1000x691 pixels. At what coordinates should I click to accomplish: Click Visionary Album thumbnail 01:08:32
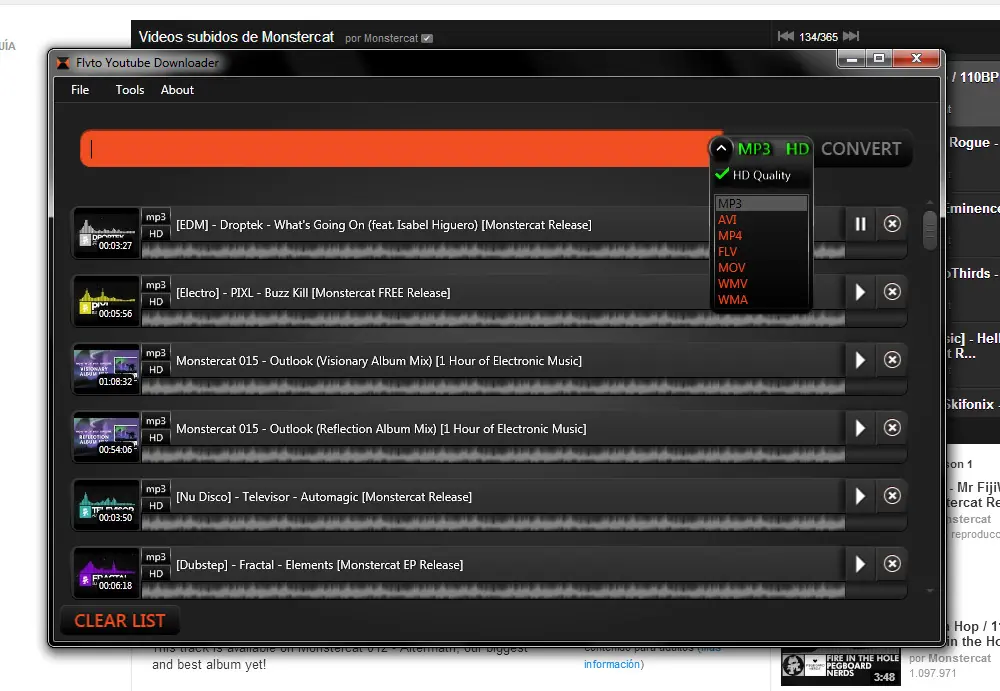107,369
